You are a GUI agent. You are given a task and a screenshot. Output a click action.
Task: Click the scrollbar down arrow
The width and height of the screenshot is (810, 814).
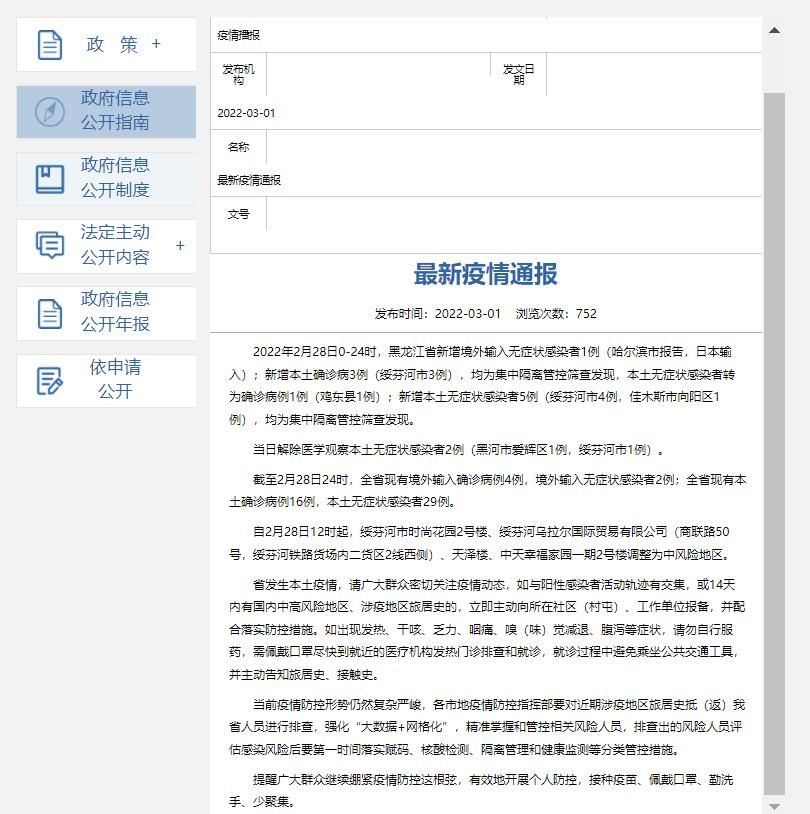[774, 805]
